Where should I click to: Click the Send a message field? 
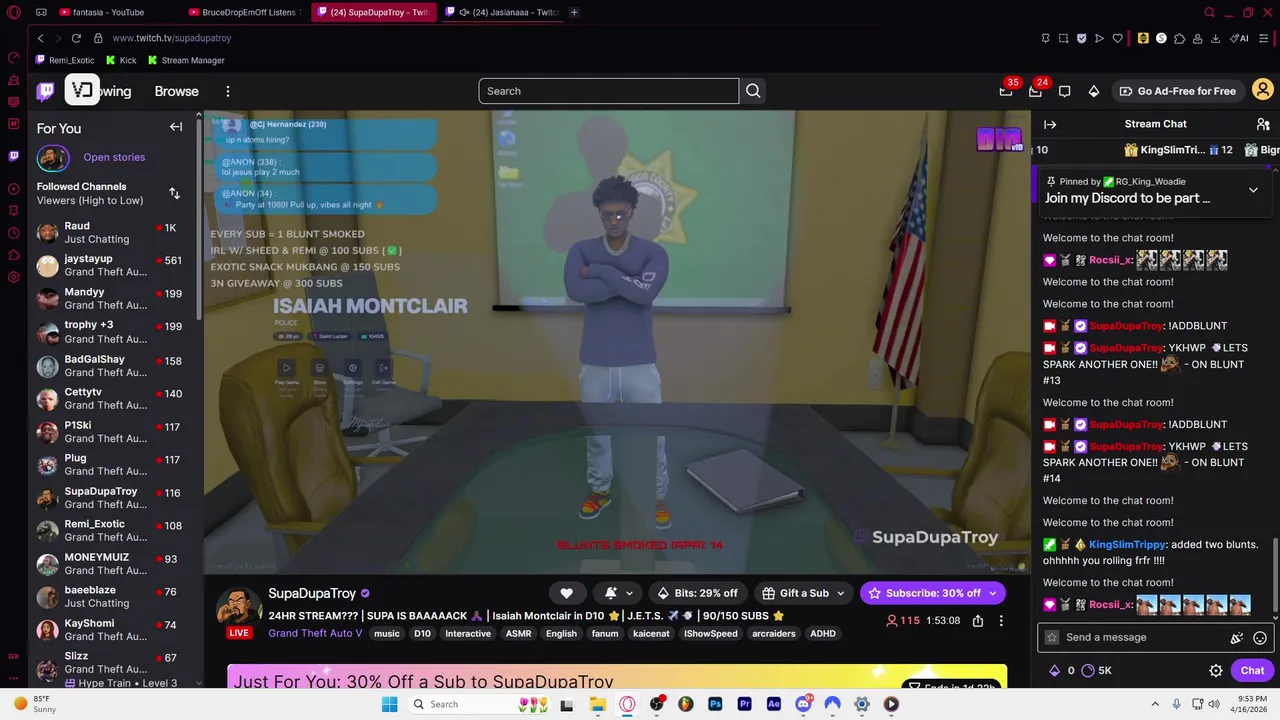tap(1145, 637)
